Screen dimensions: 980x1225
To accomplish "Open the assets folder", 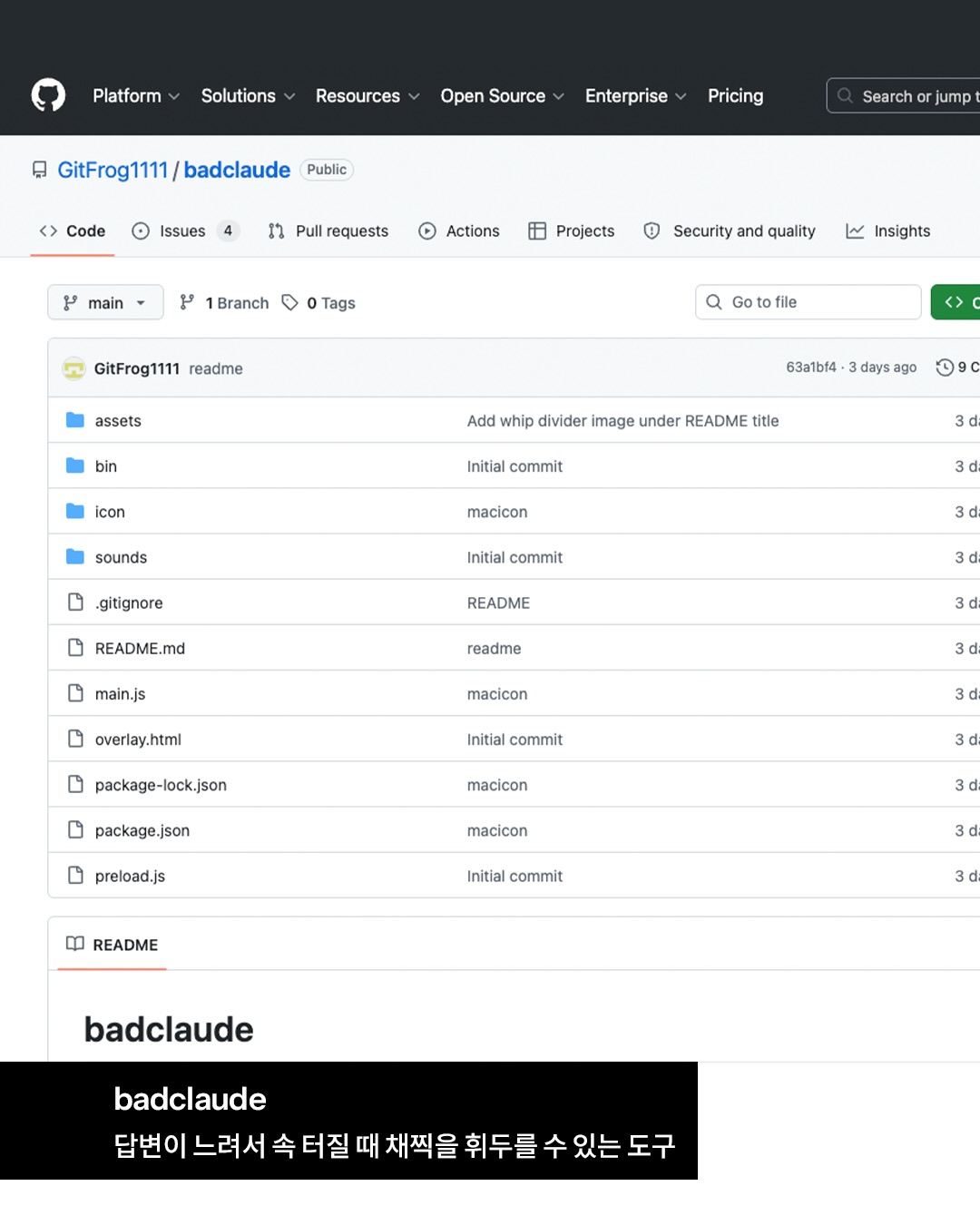I will point(118,421).
